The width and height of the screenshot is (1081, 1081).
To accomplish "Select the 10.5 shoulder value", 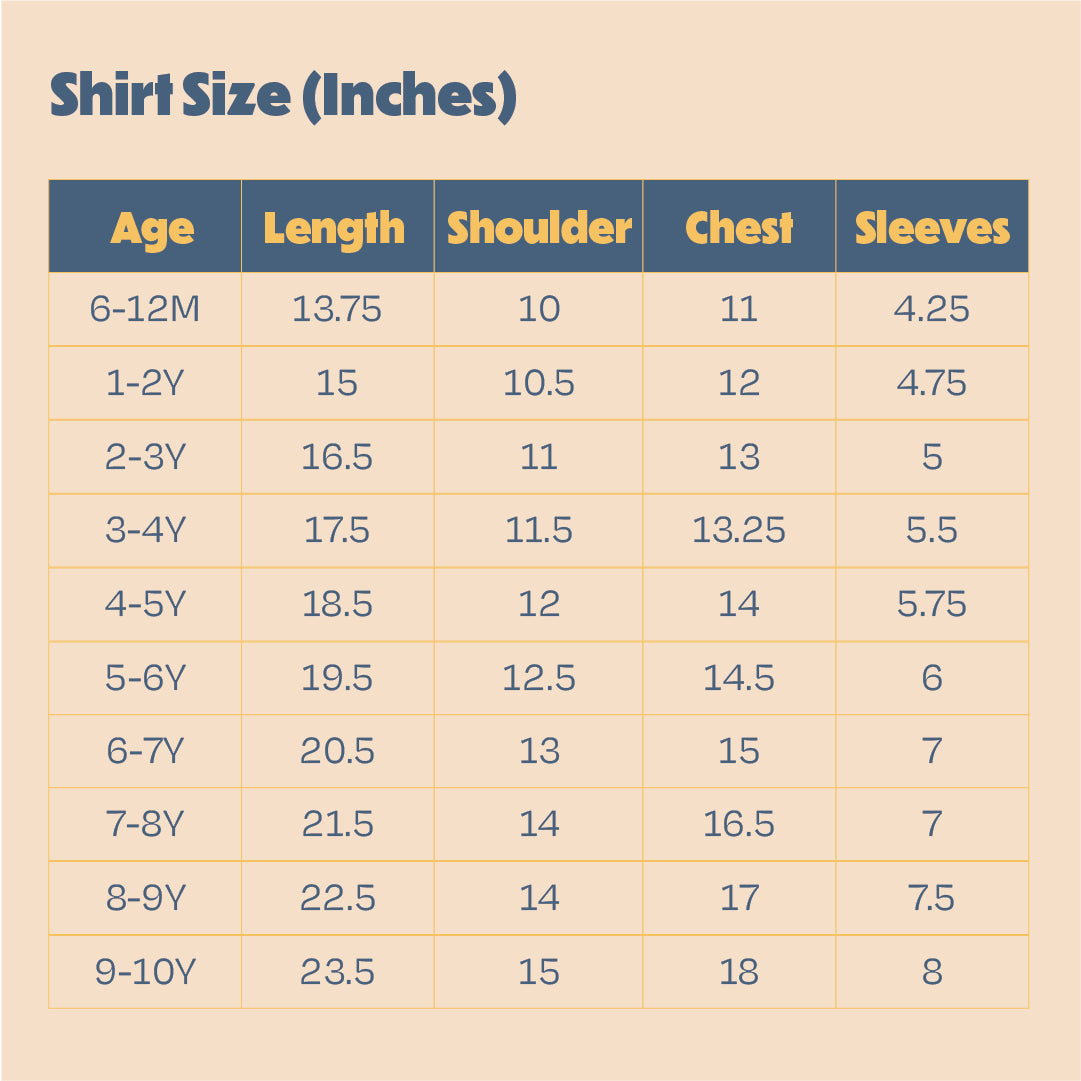I will tap(539, 383).
